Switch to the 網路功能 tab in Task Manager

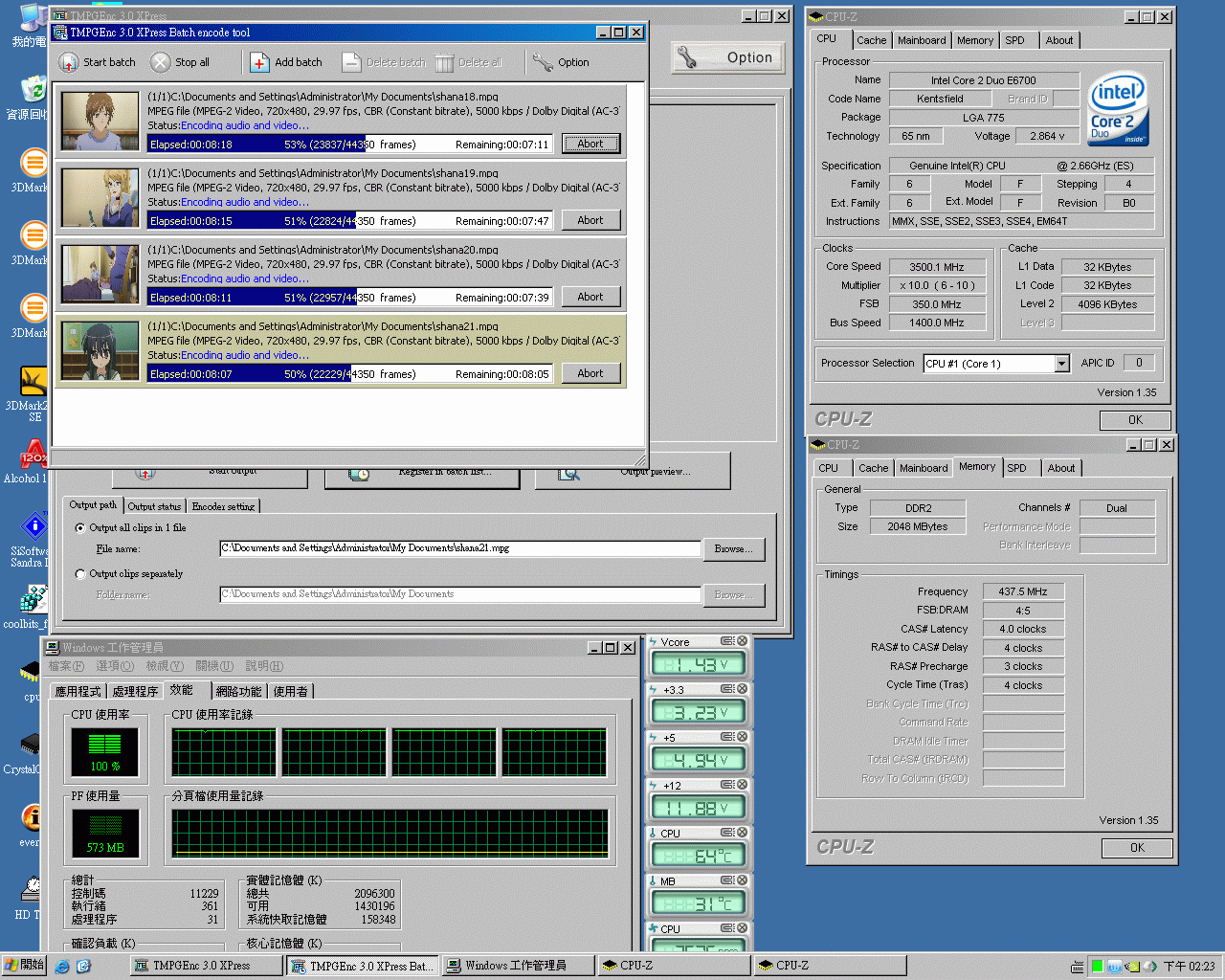[238, 691]
